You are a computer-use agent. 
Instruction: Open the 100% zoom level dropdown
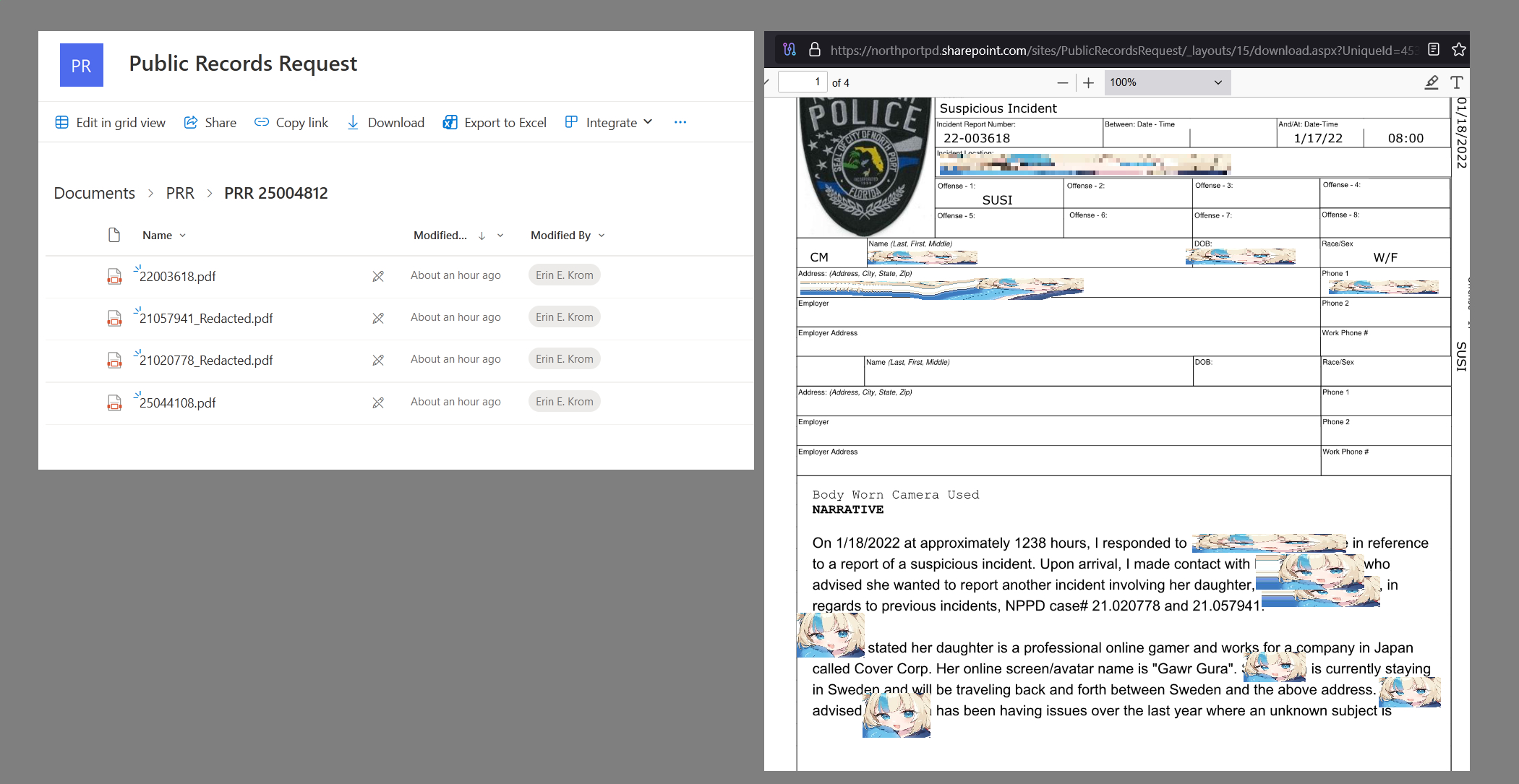[1166, 83]
